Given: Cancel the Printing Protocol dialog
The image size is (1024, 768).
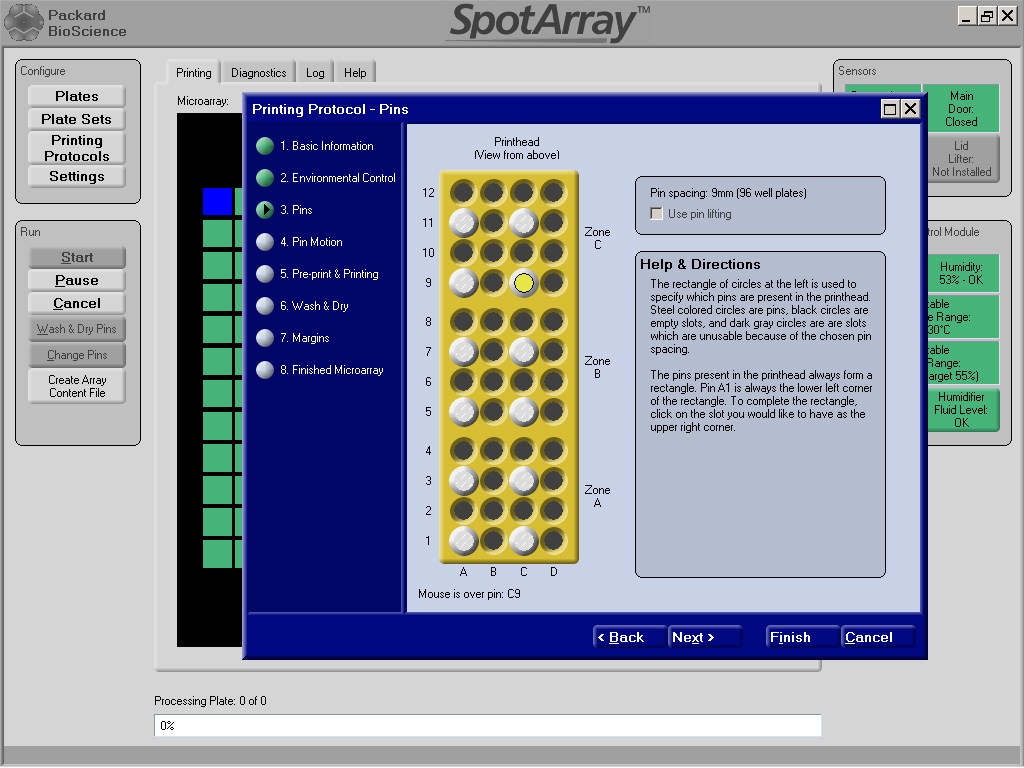Looking at the screenshot, I should coord(878,637).
